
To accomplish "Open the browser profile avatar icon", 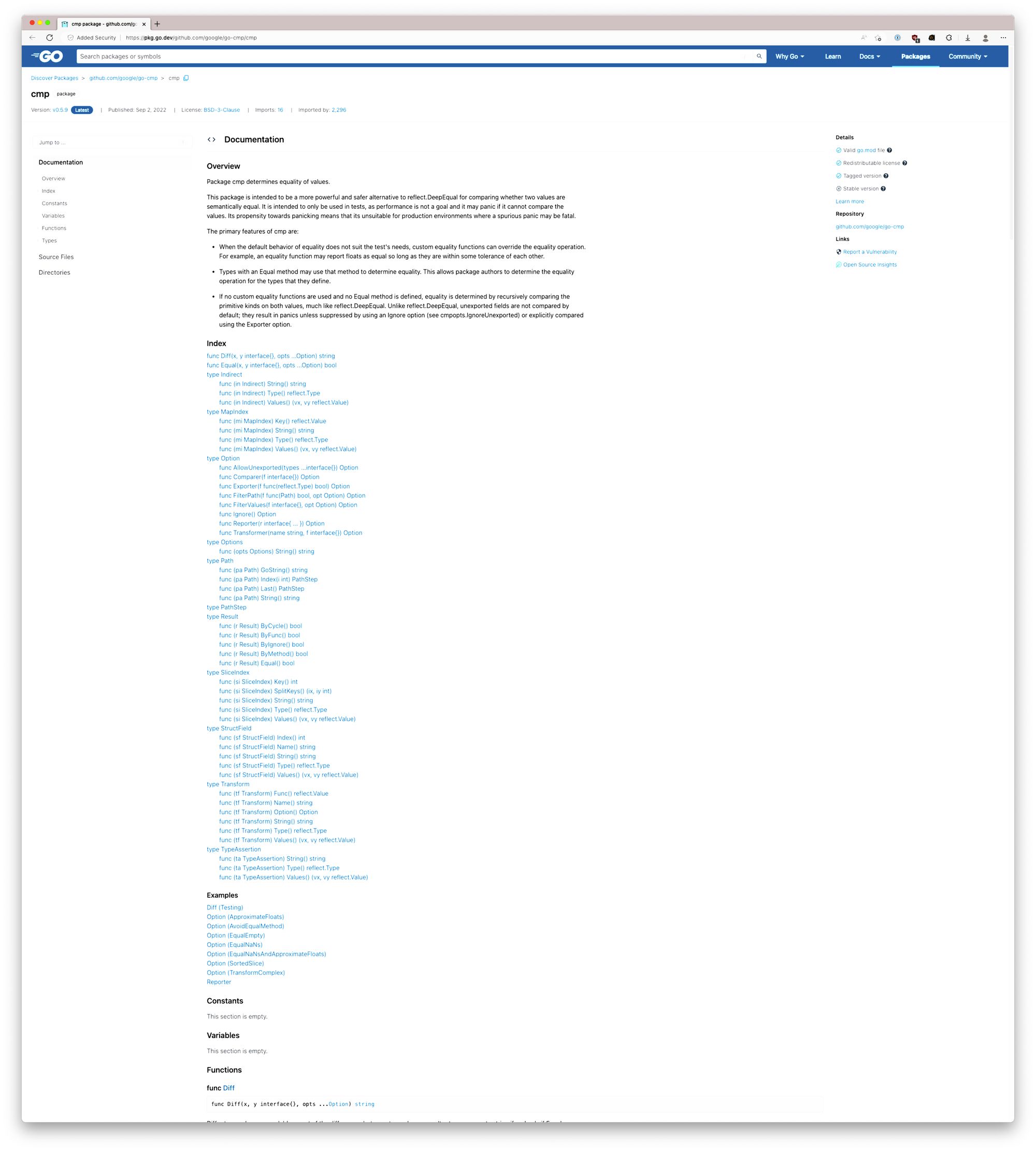I will click(985, 38).
